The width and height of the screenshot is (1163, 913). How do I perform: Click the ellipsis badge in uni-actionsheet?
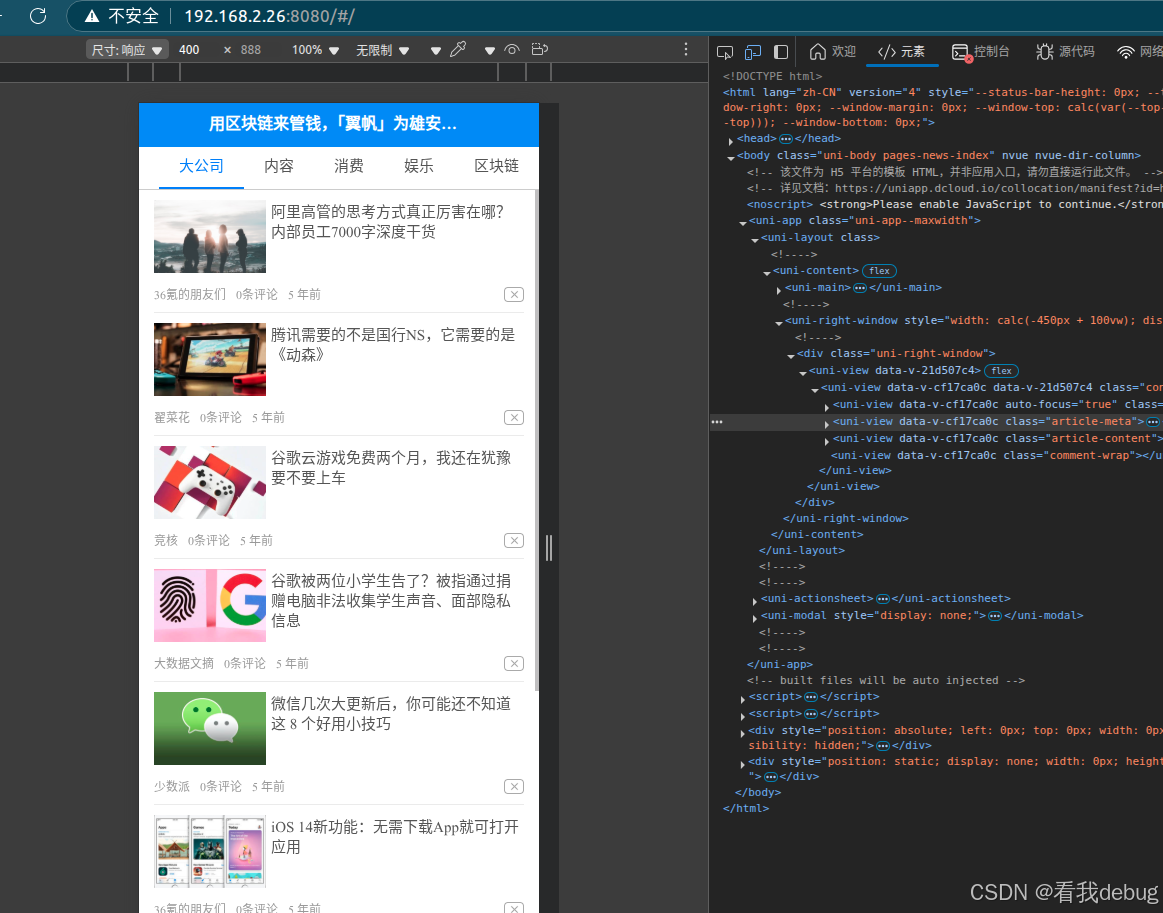(883, 599)
